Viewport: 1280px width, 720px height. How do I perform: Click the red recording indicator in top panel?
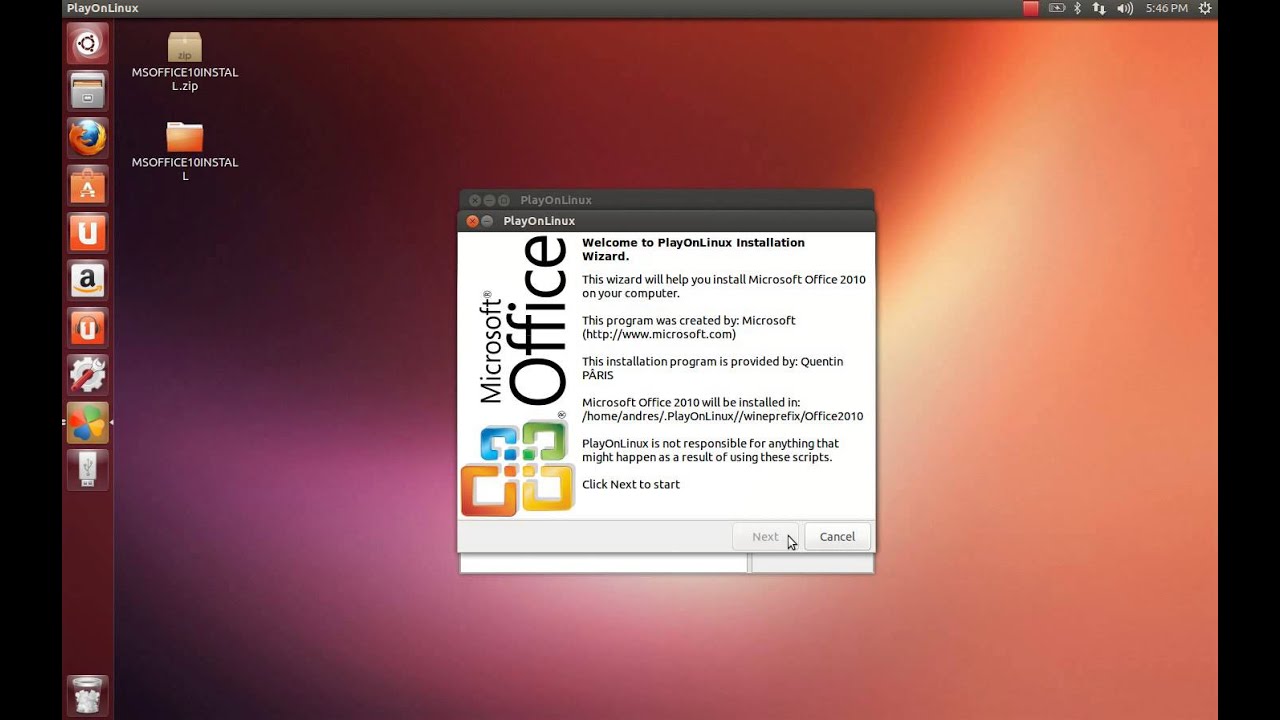1031,8
